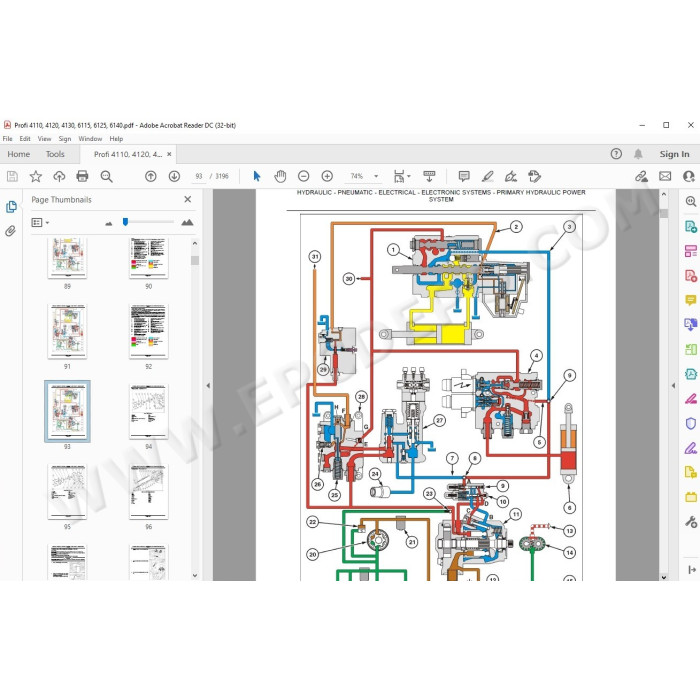Image resolution: width=700 pixels, height=700 pixels.
Task: Click the scrolling mode toolbar icon
Action: click(x=429, y=176)
